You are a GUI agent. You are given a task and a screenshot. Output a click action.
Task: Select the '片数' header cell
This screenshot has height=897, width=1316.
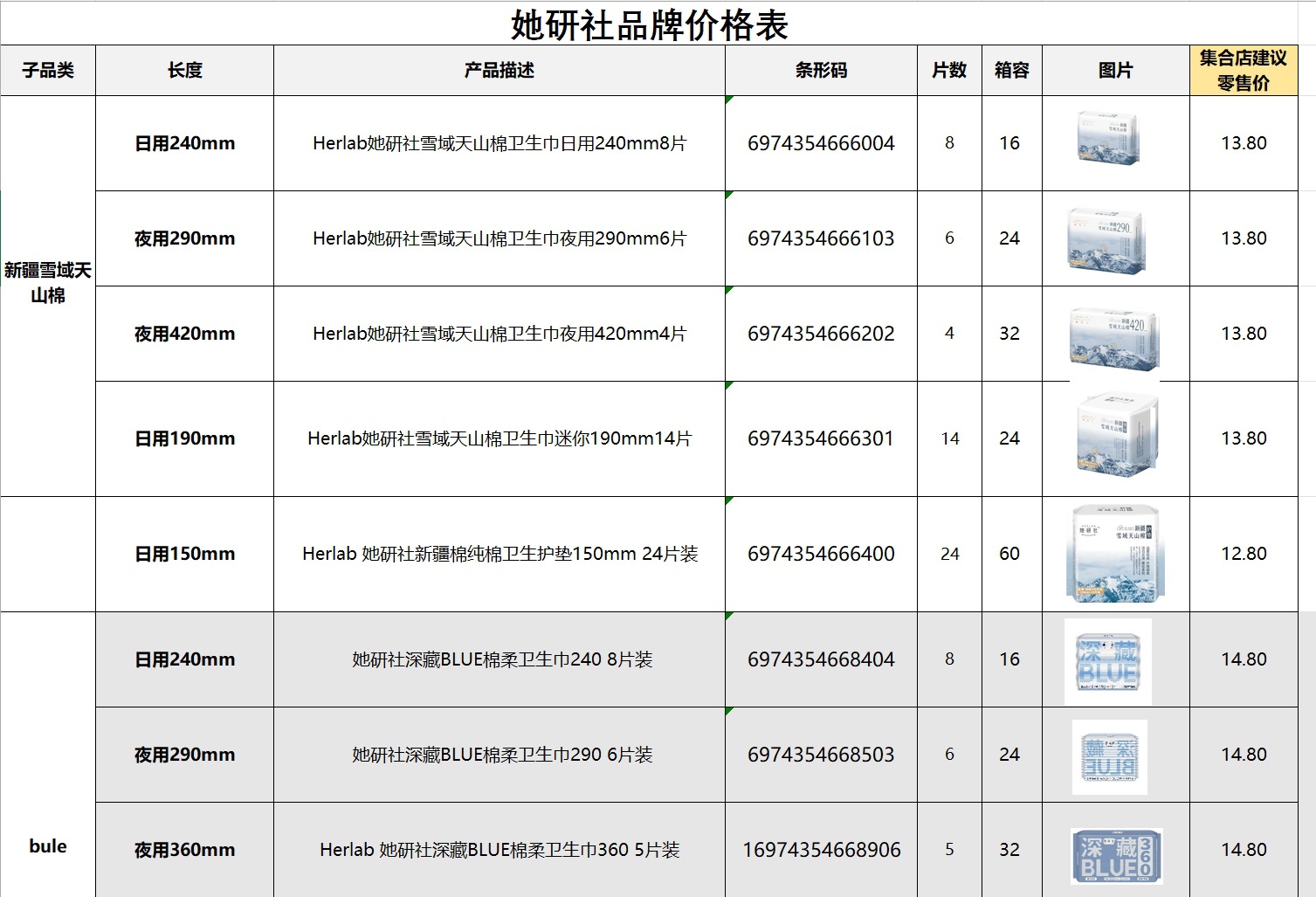(x=949, y=70)
